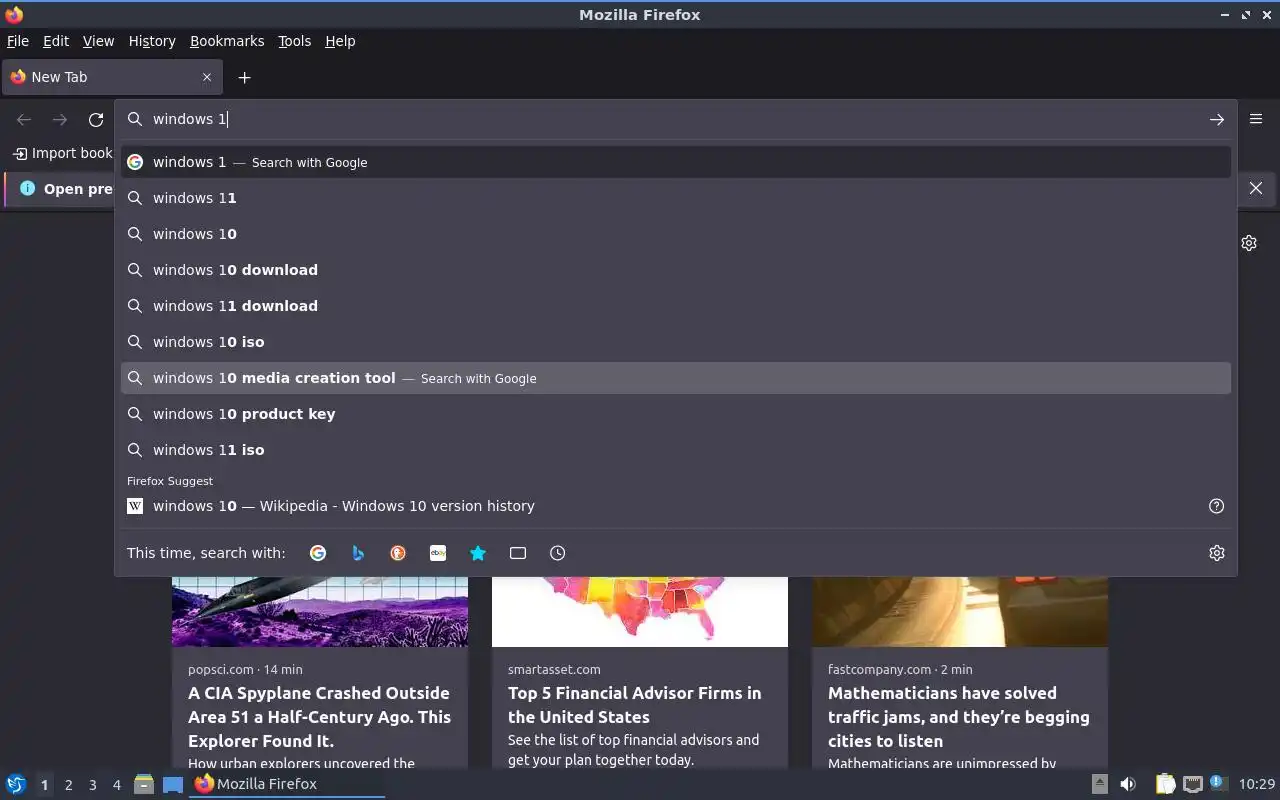This screenshot has height=800, width=1280.
Task: Open the History menu
Action: (152, 41)
